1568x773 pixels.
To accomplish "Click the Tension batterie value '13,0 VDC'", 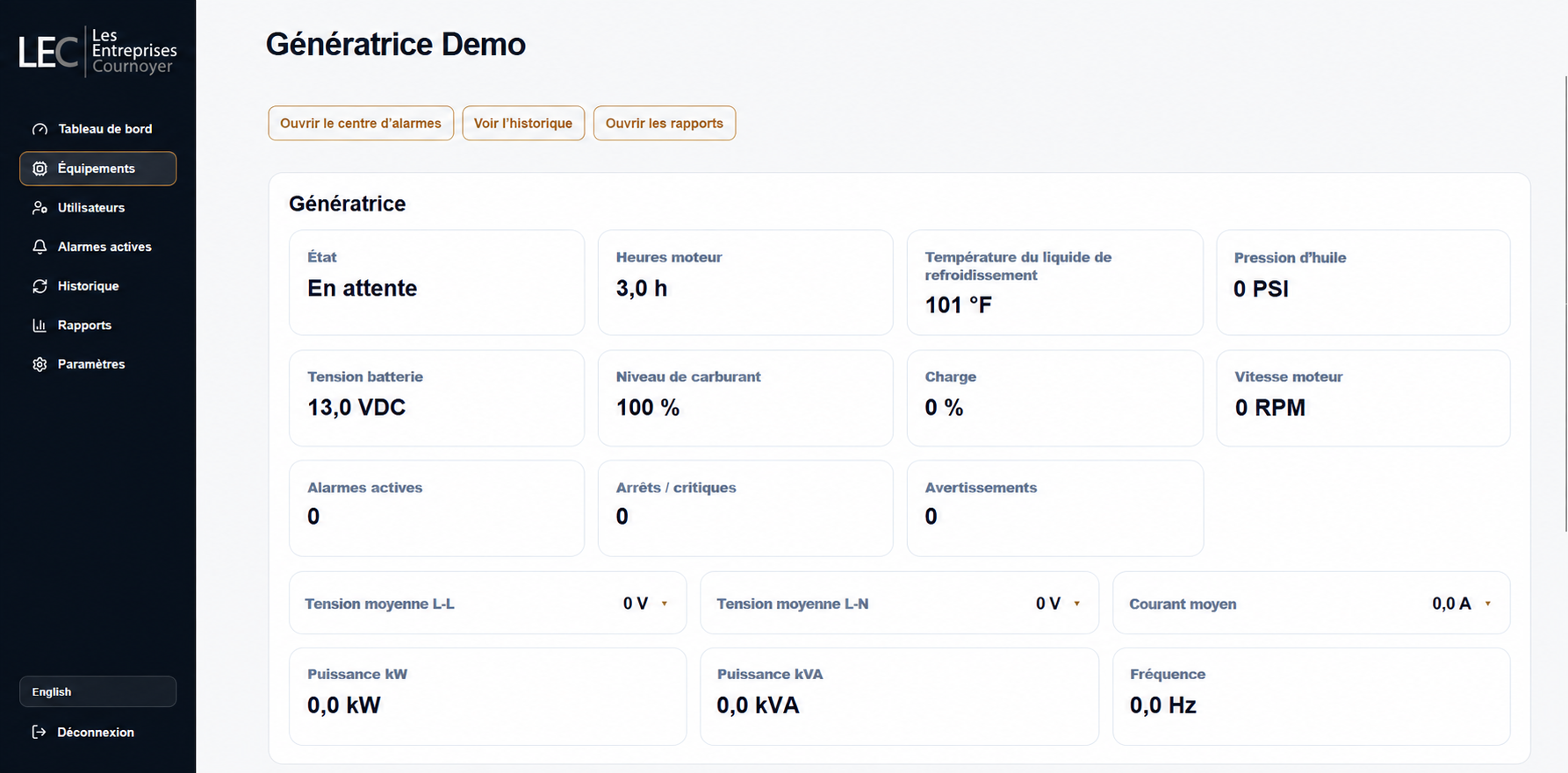I will point(356,407).
